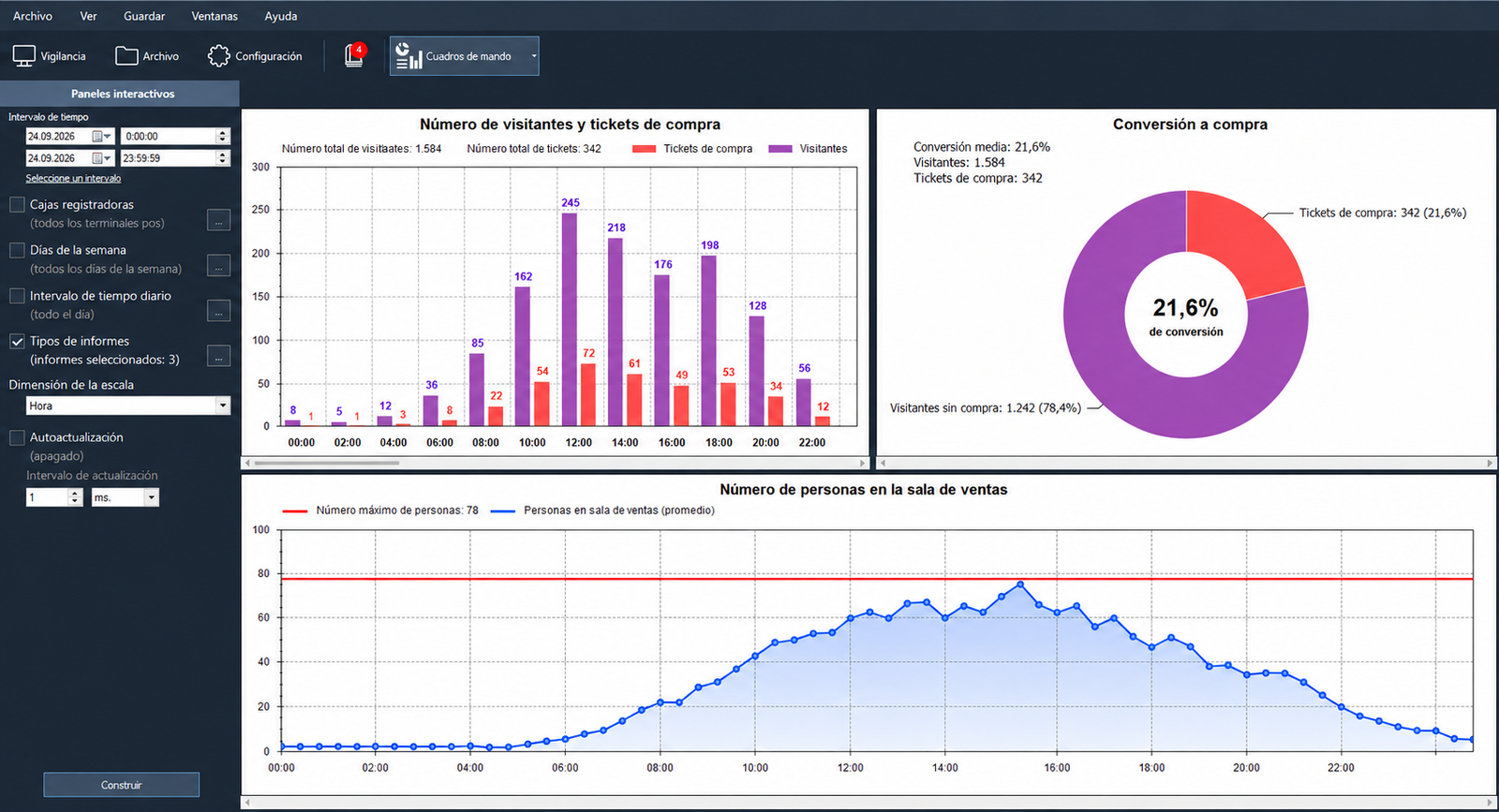Open the end date calendar dropdown
This screenshot has height=812, width=1499.
pyautogui.click(x=101, y=158)
